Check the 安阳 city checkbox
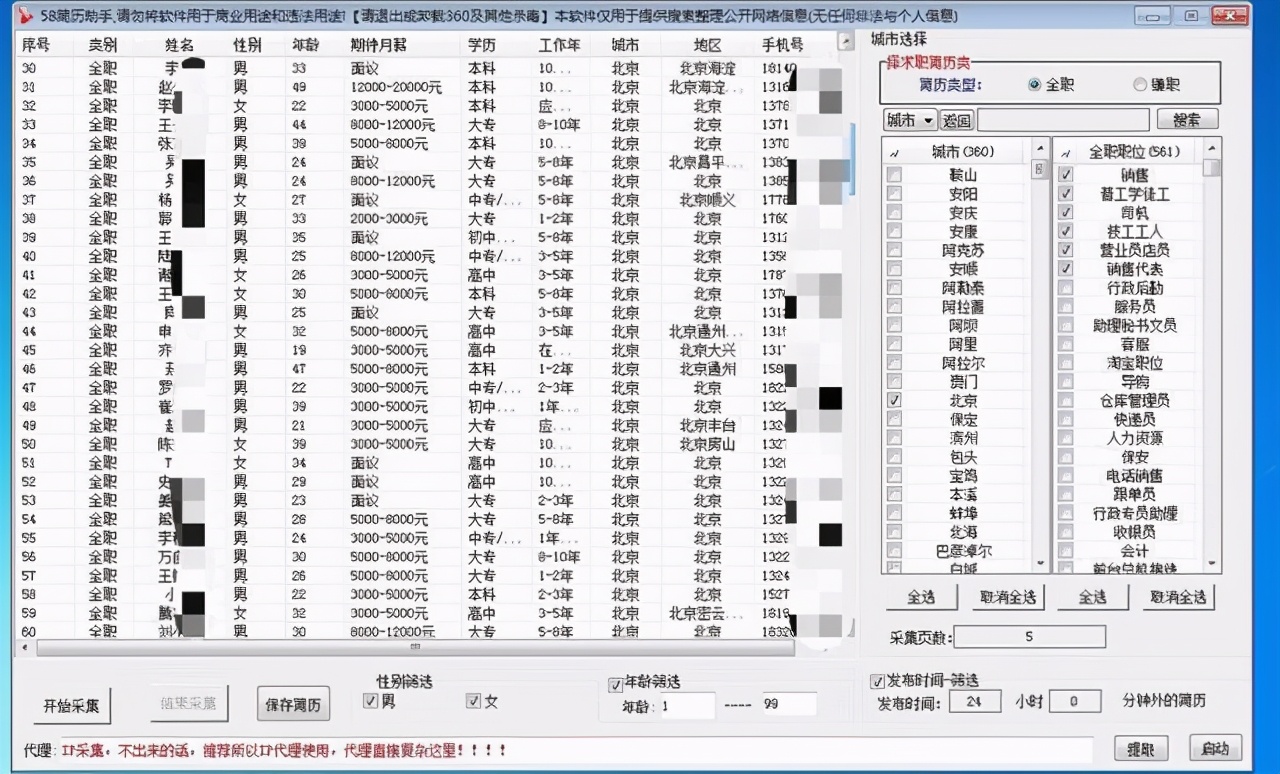1280x774 pixels. (x=894, y=194)
